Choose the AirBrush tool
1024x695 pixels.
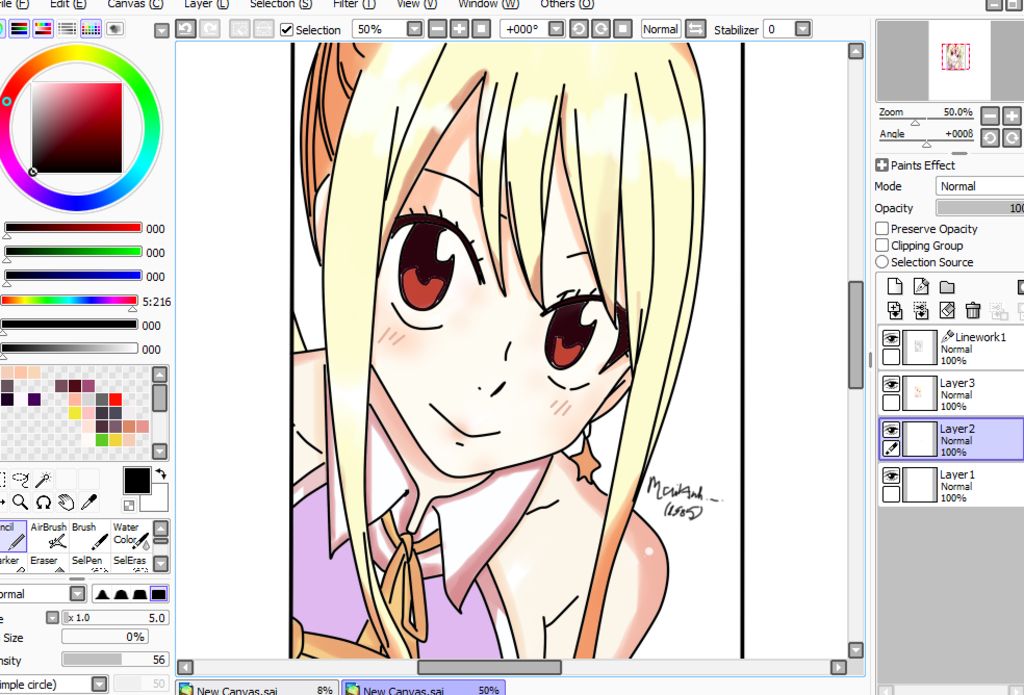(x=49, y=536)
